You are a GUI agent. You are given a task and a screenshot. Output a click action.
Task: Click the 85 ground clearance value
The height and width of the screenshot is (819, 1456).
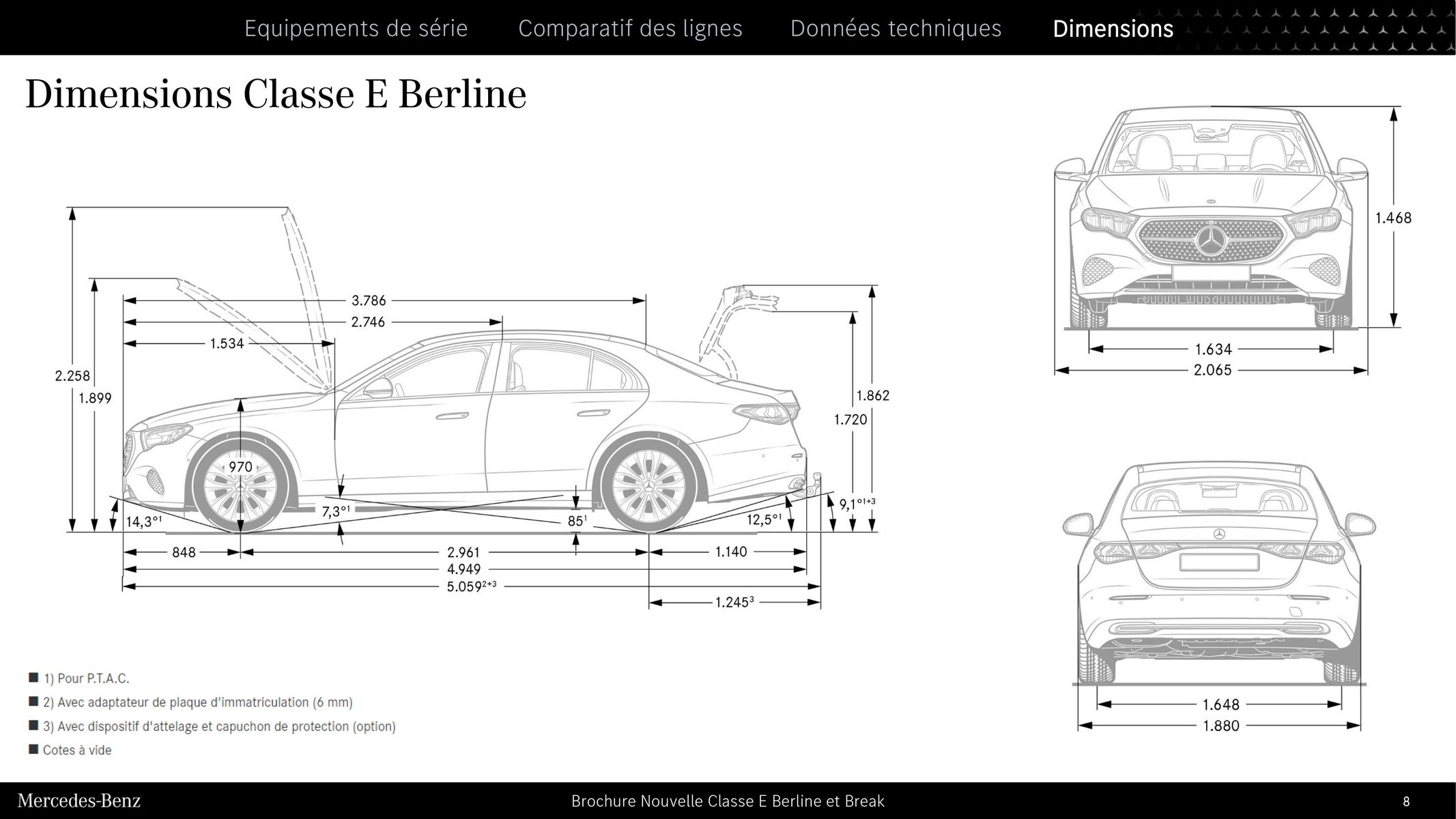(577, 521)
